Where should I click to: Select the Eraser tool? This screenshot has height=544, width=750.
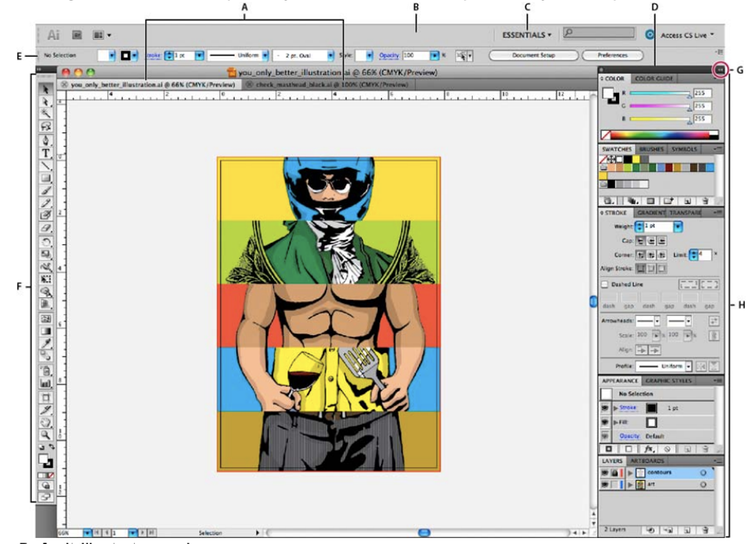[x=46, y=228]
